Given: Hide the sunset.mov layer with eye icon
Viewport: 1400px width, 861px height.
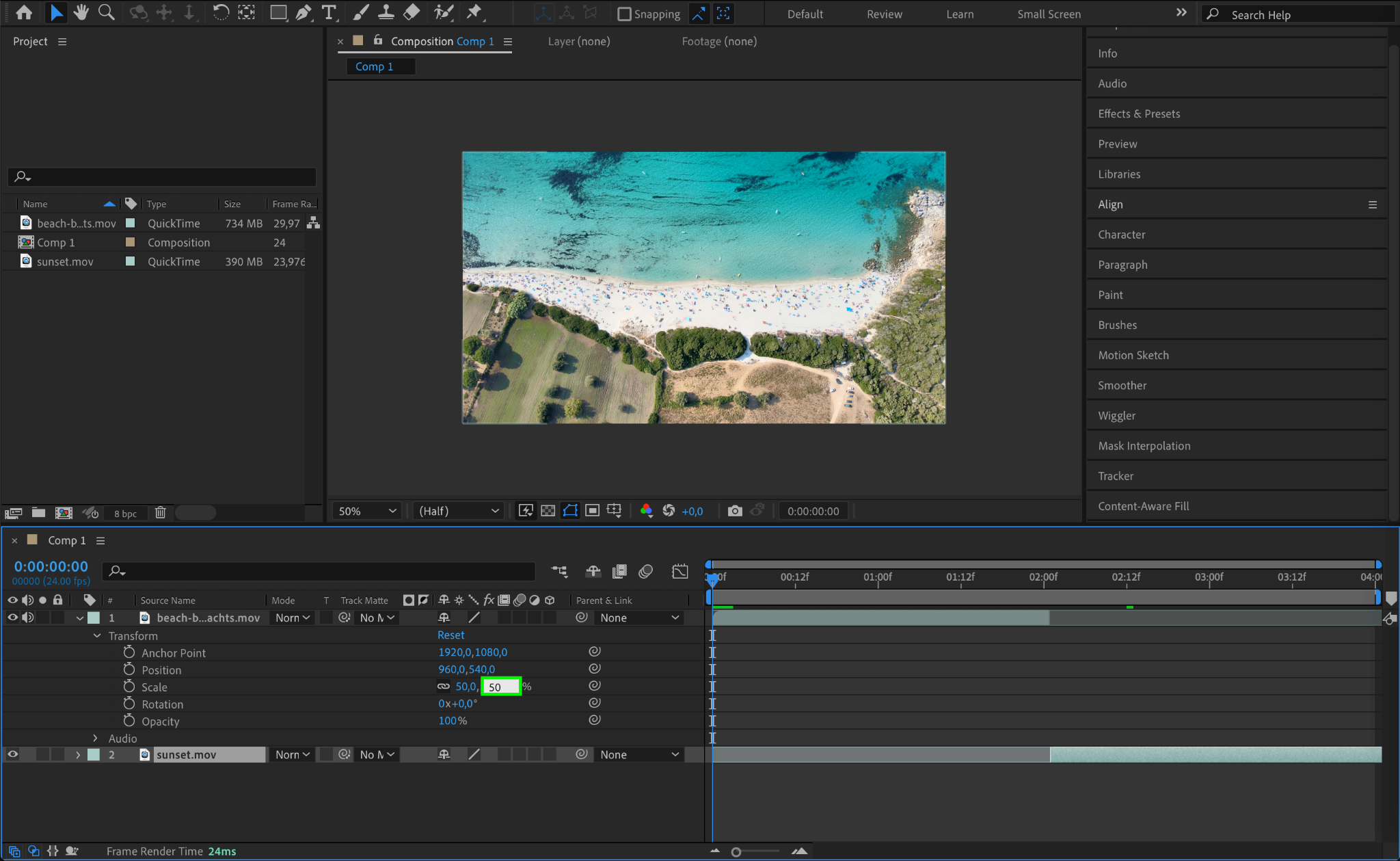Looking at the screenshot, I should (x=12, y=754).
